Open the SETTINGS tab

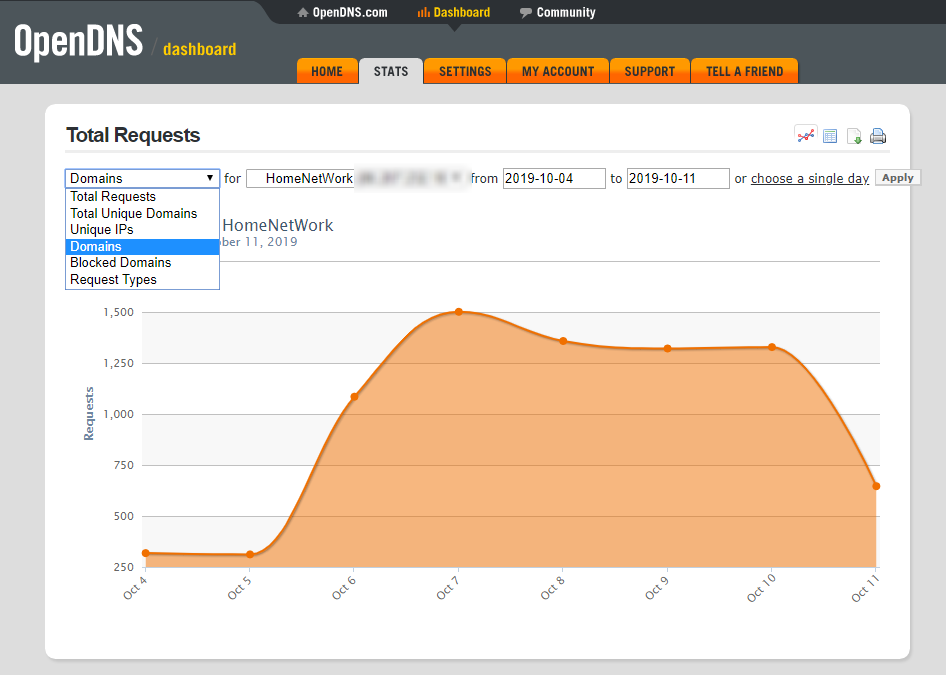pos(465,71)
